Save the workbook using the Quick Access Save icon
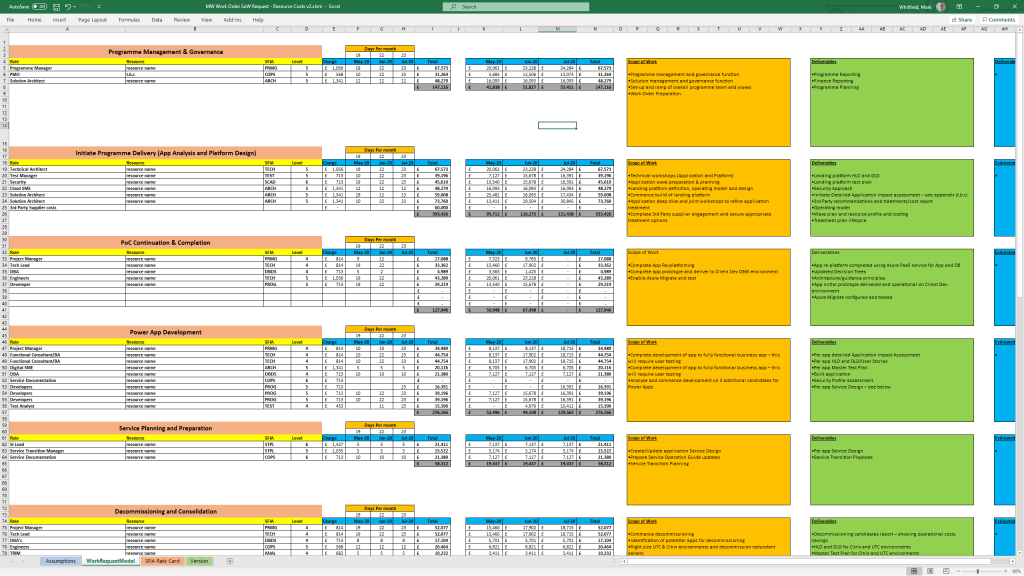This screenshot has width=1024, height=576. [x=56, y=6]
